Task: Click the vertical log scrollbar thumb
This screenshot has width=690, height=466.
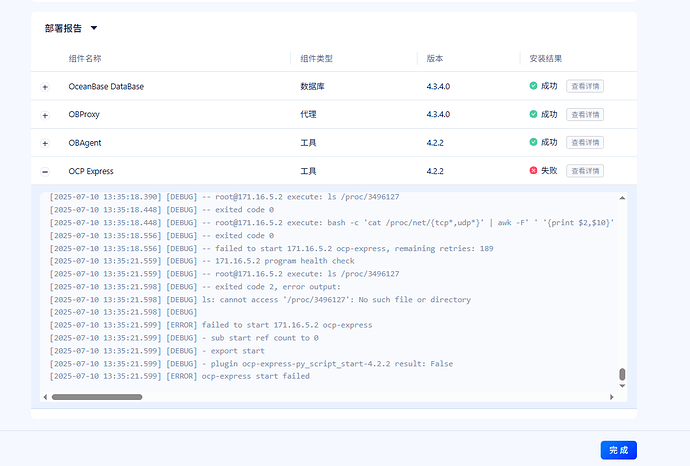Action: [x=622, y=374]
